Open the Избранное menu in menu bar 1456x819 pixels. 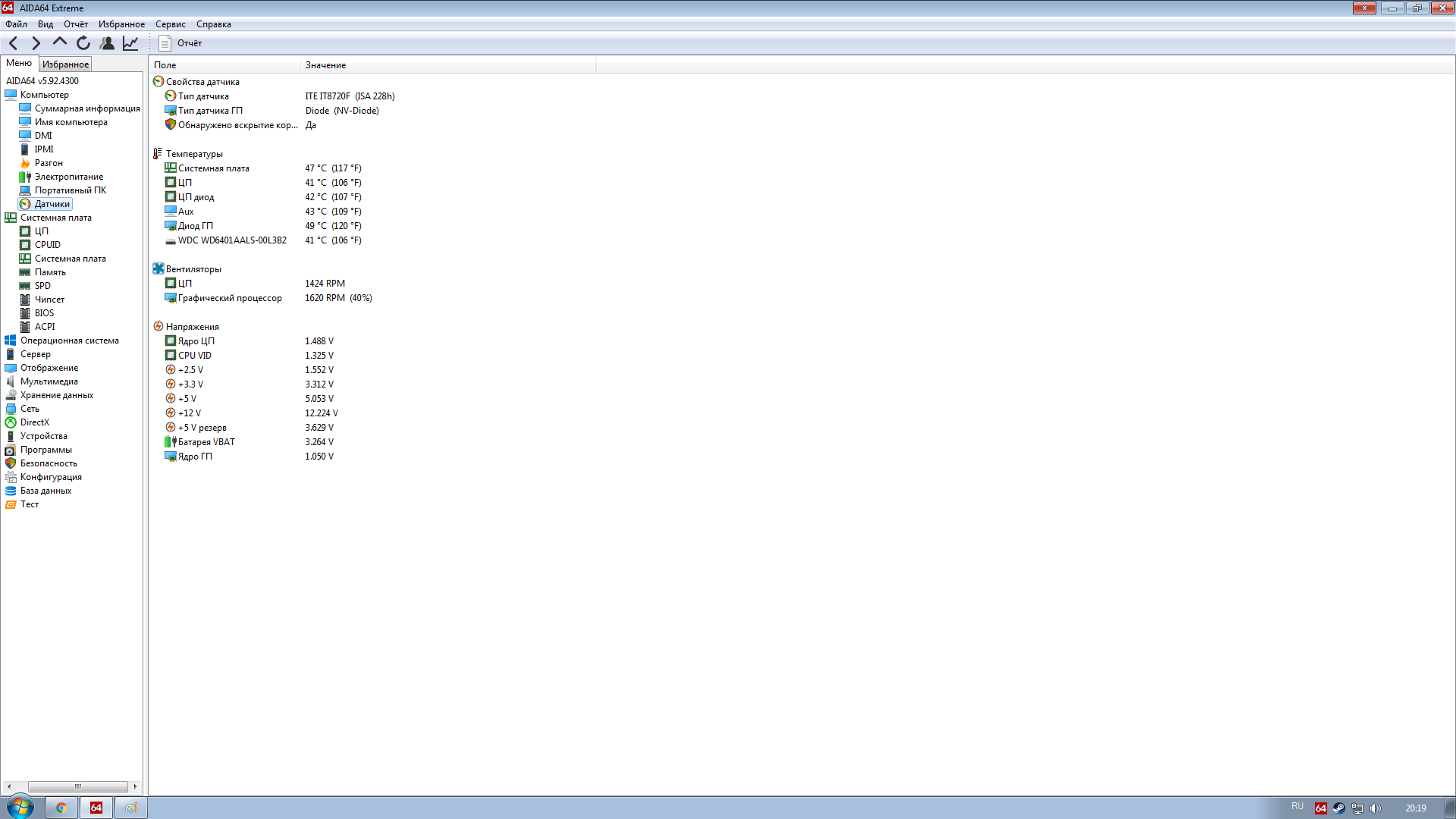[x=121, y=24]
